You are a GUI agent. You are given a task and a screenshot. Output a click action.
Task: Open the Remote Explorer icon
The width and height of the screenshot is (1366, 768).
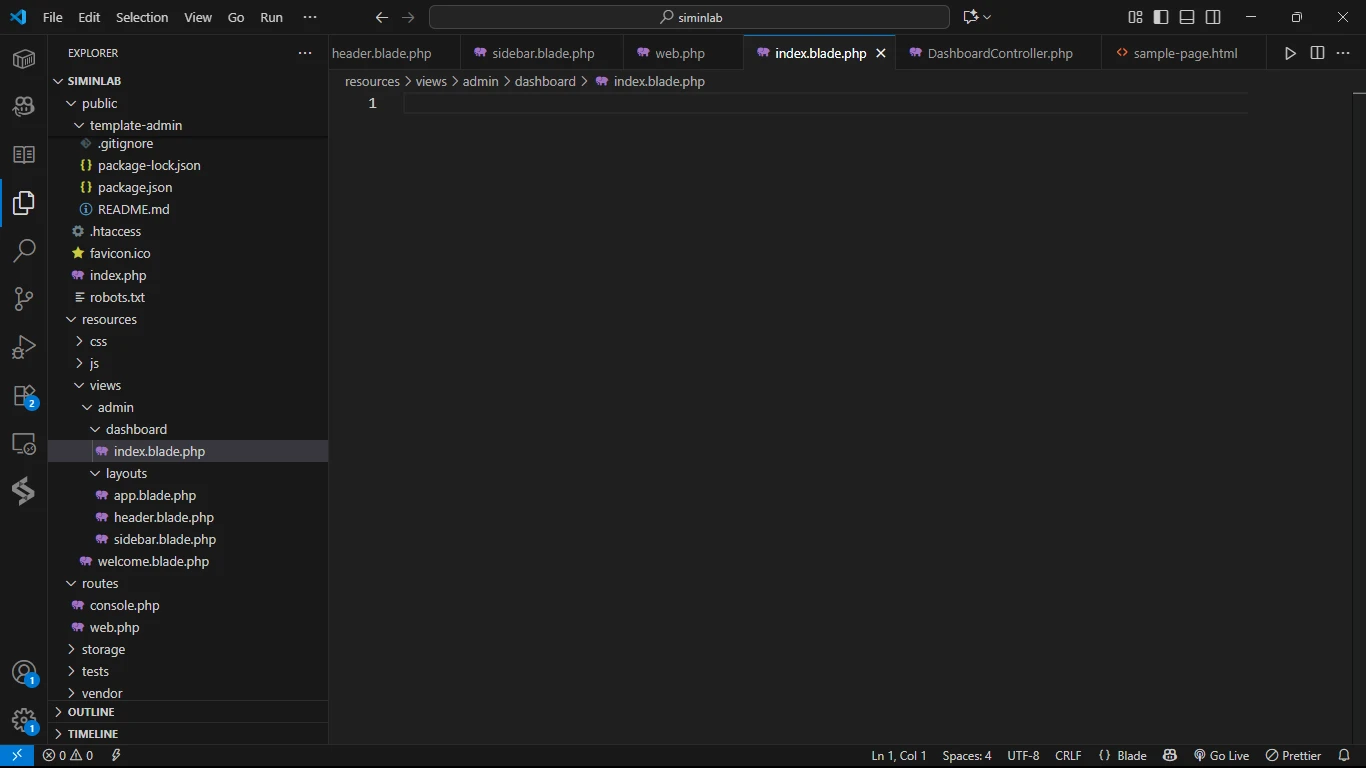[x=24, y=444]
